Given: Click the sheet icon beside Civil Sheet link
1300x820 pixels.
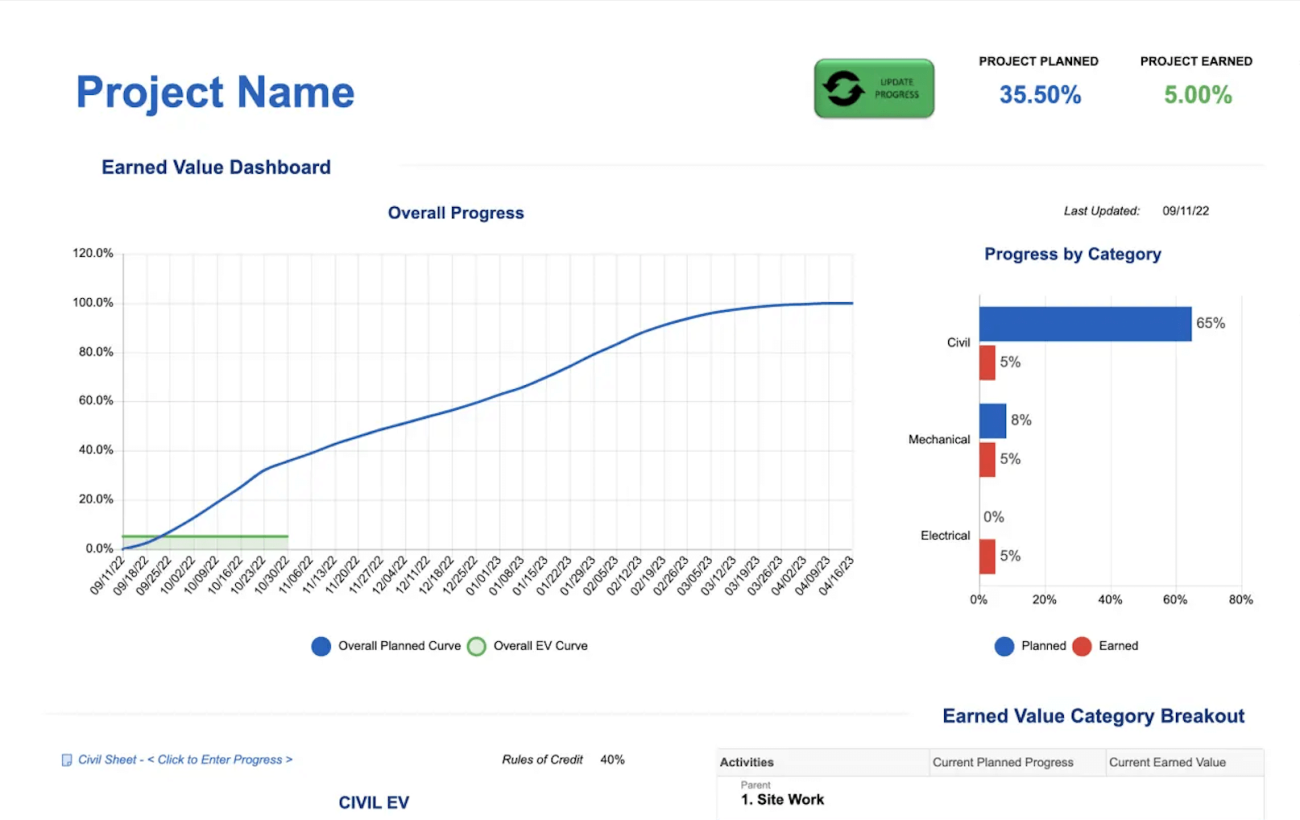Looking at the screenshot, I should [x=67, y=760].
